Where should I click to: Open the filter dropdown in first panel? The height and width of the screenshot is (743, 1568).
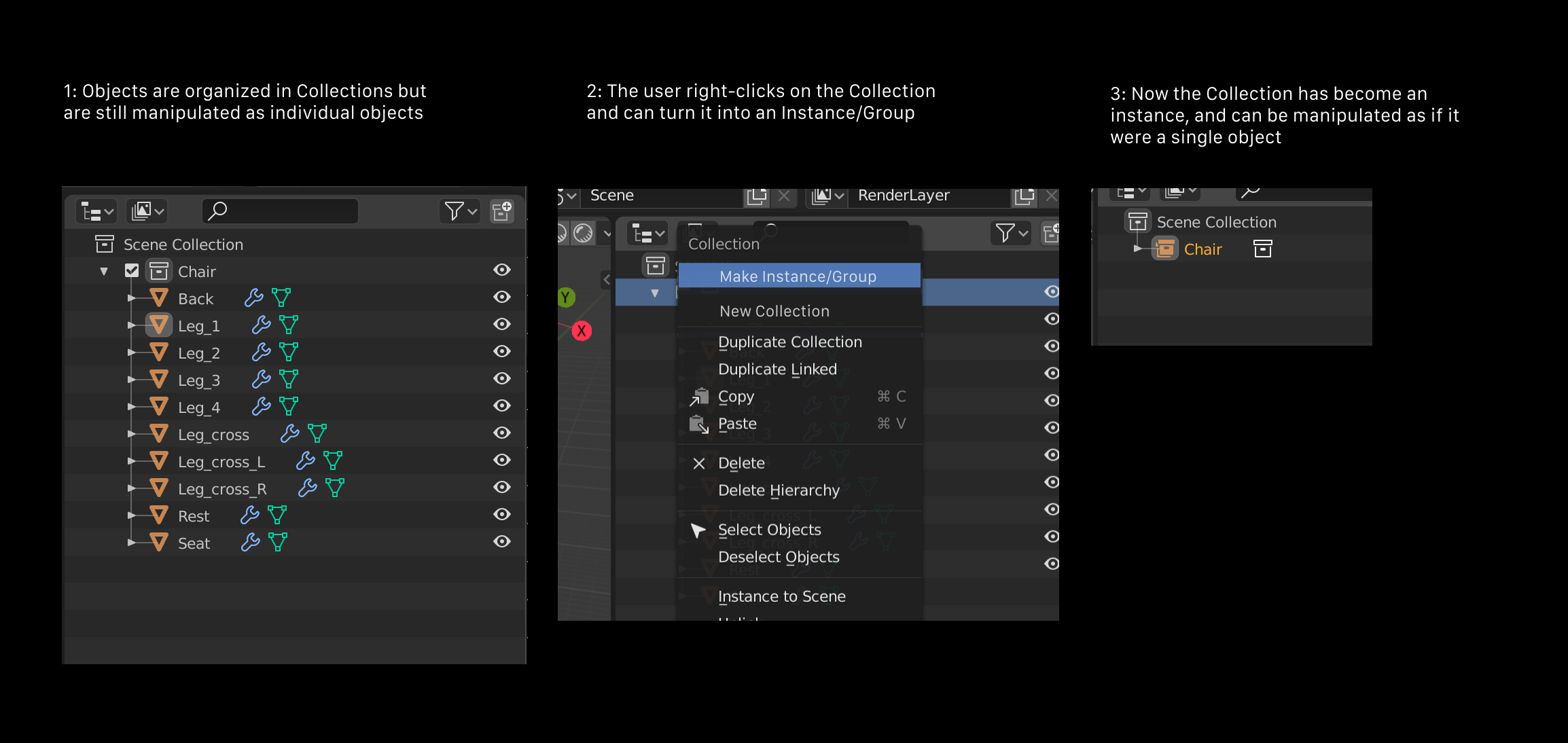460,211
